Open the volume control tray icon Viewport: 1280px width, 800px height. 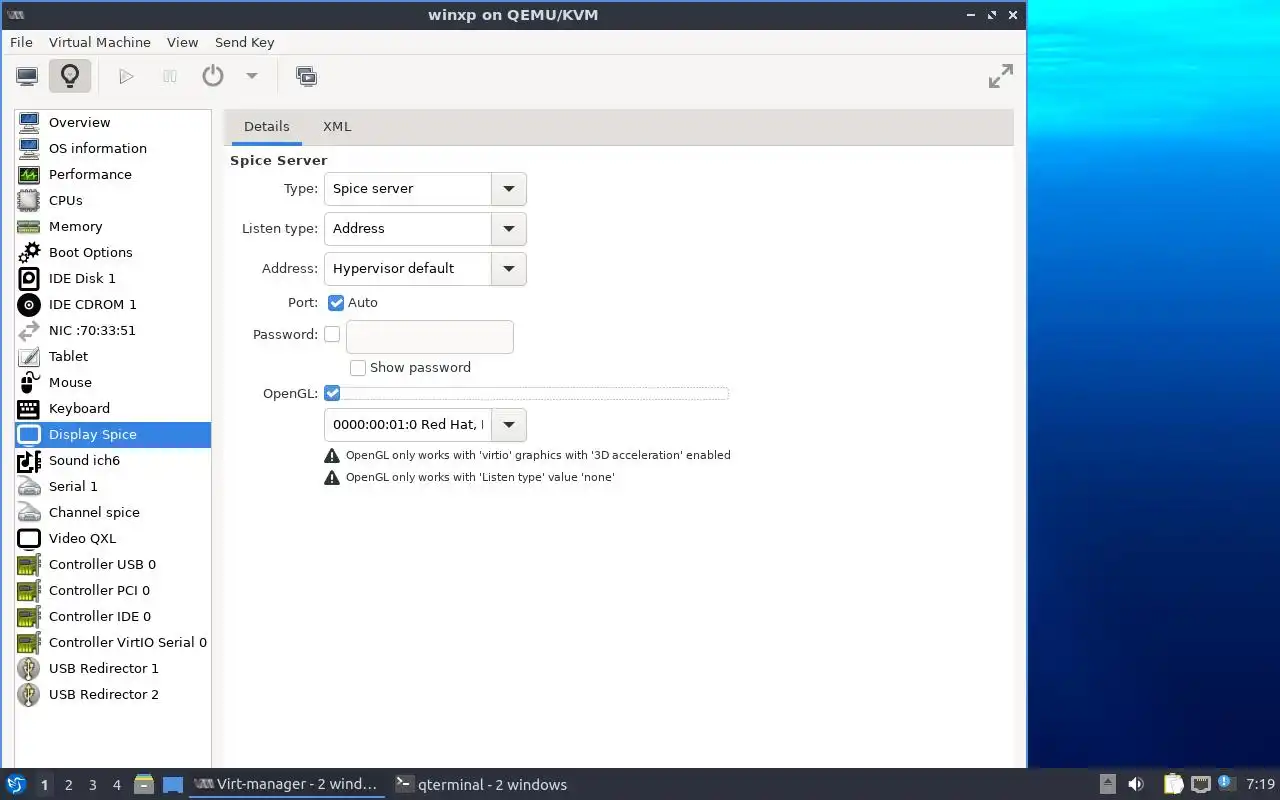click(1136, 784)
